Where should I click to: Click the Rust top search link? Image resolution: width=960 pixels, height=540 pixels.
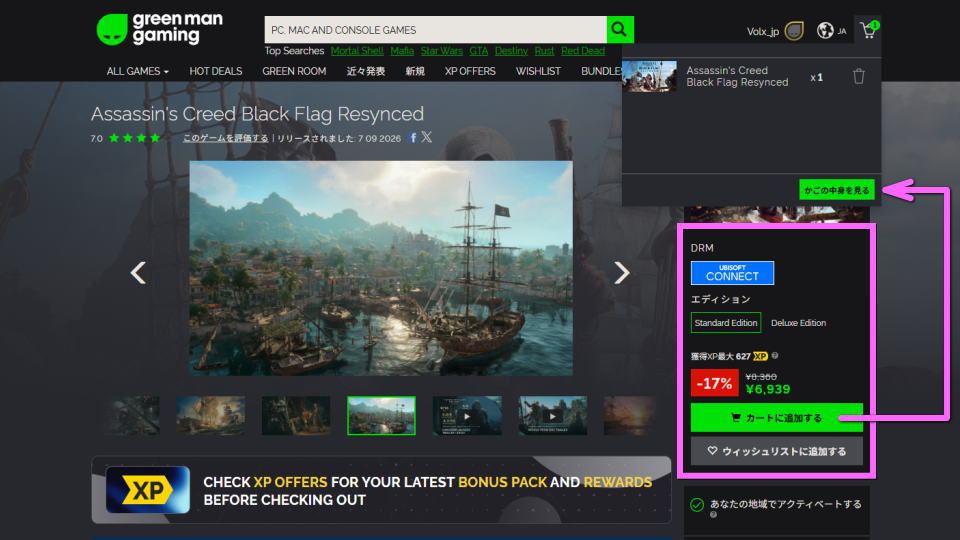[544, 51]
